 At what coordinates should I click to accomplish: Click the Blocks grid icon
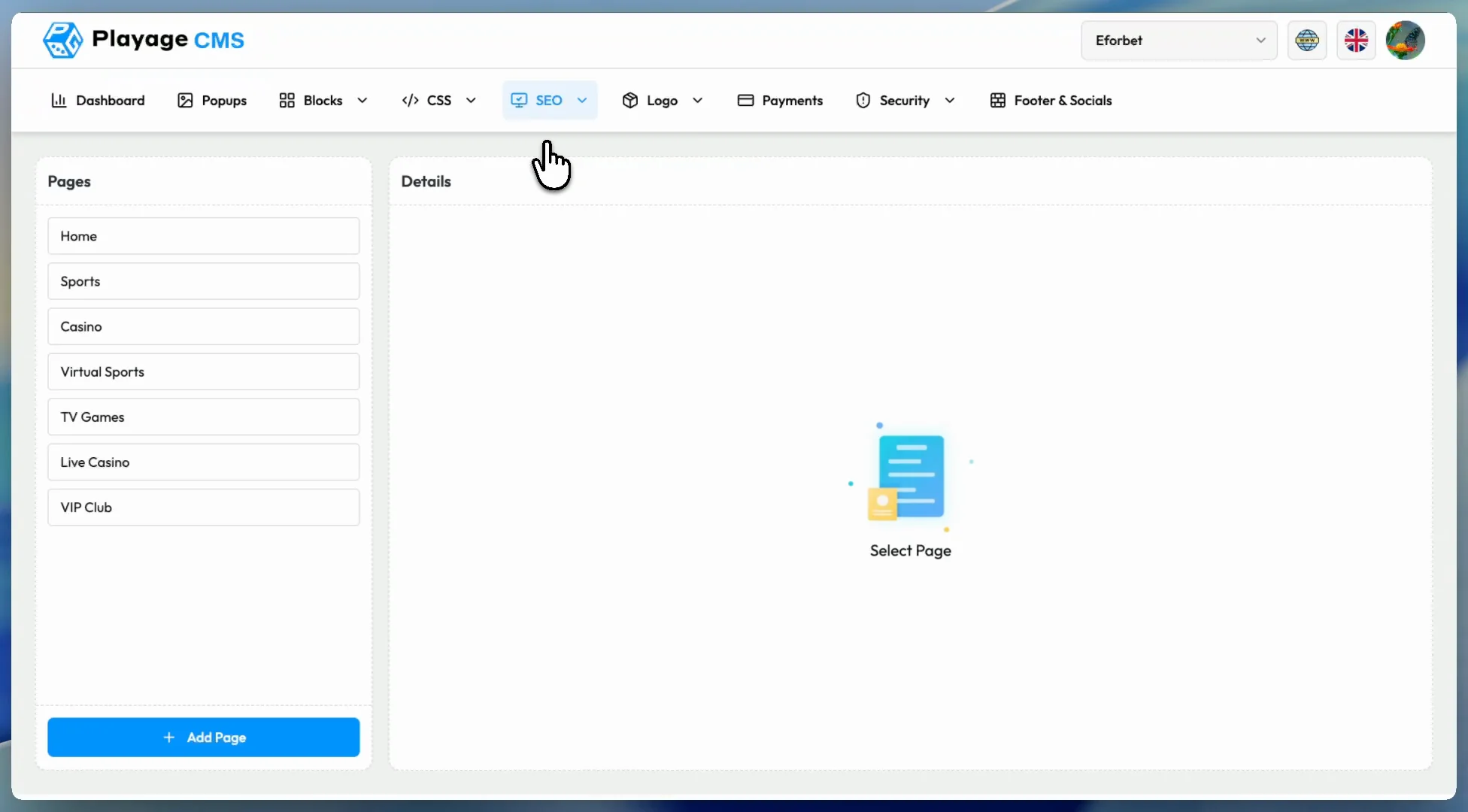[x=287, y=101]
